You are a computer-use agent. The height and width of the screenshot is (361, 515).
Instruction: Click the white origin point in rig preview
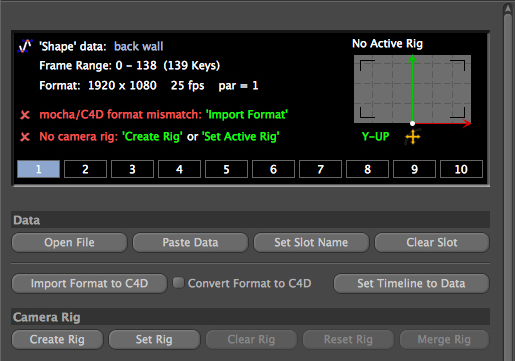[x=412, y=123]
